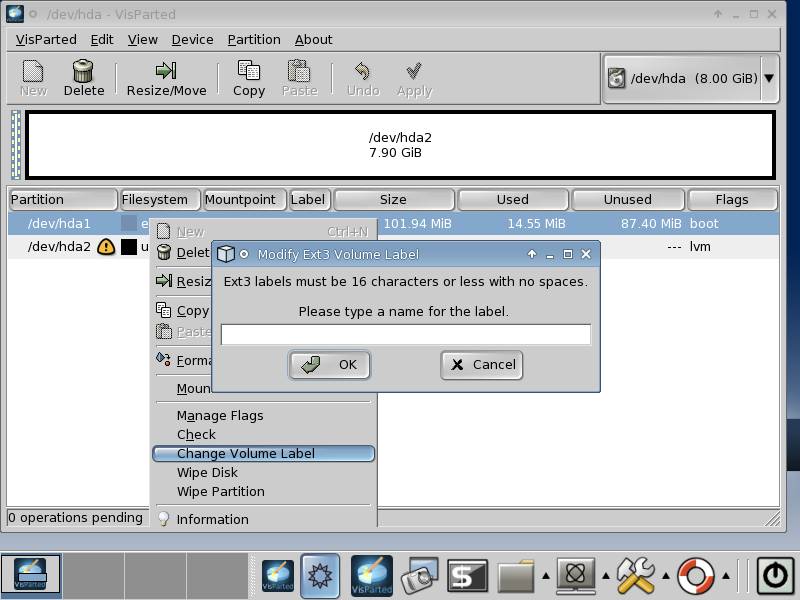Click the power button in the taskbar
Screen dimensions: 800x600
click(x=775, y=576)
